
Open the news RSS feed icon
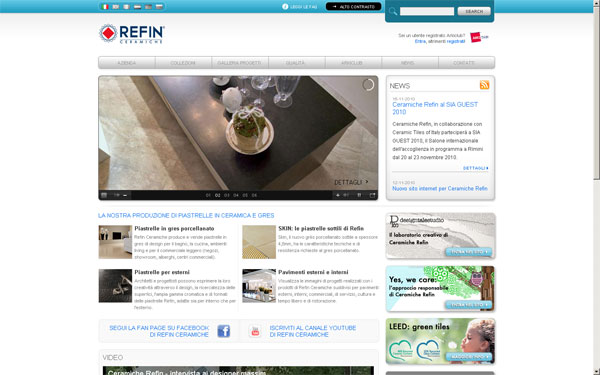pyautogui.click(x=484, y=85)
